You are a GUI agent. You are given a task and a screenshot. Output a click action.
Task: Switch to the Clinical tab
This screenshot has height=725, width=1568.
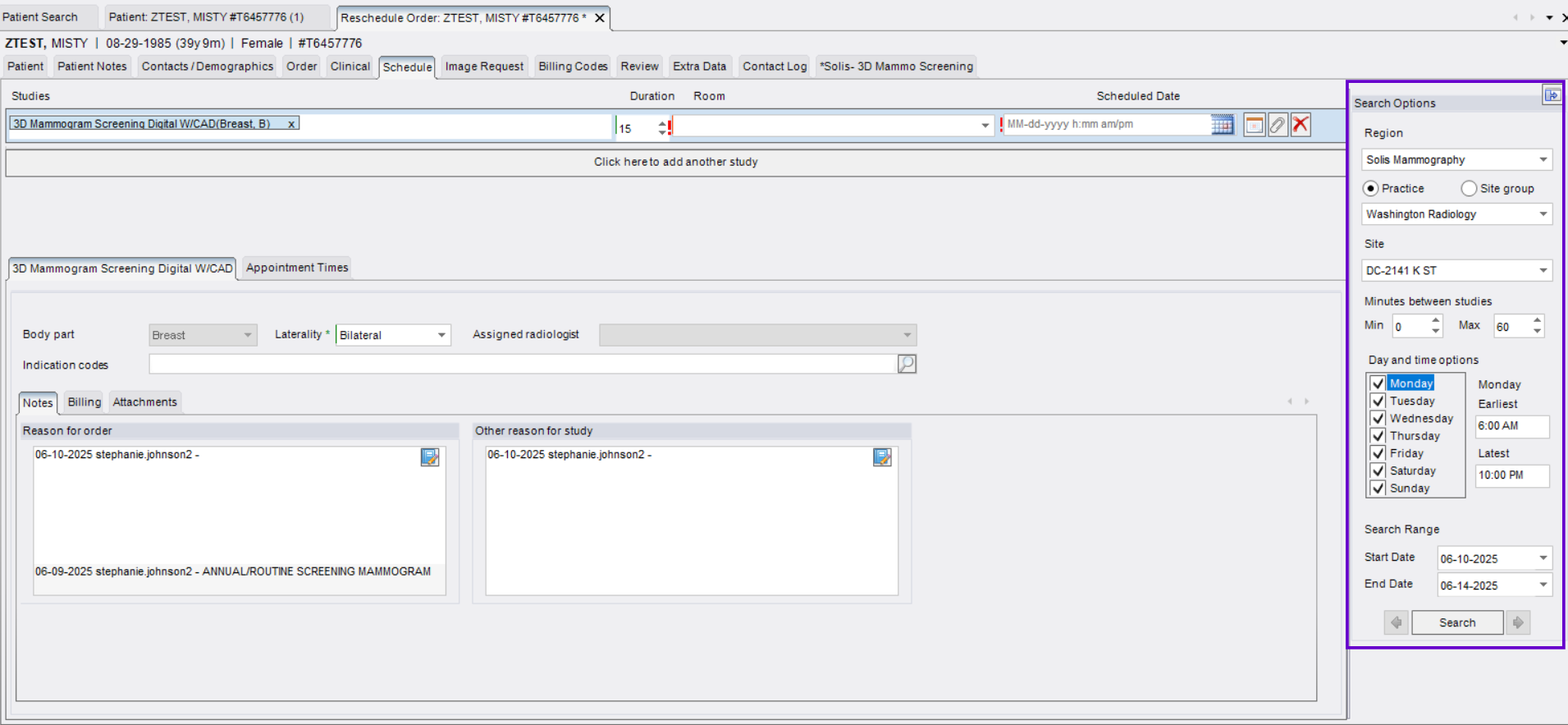[x=350, y=67]
